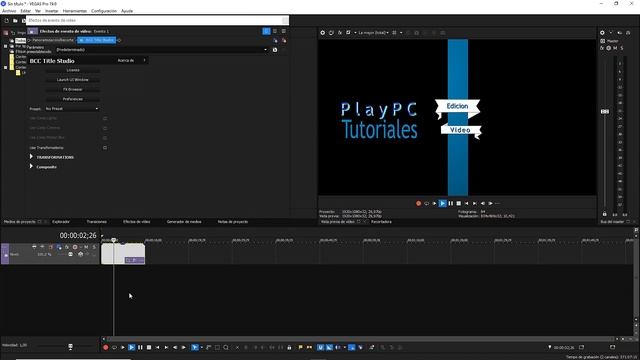Select the BCC Title Studio effect chip
The width and height of the screenshot is (640, 360).
click(97, 40)
